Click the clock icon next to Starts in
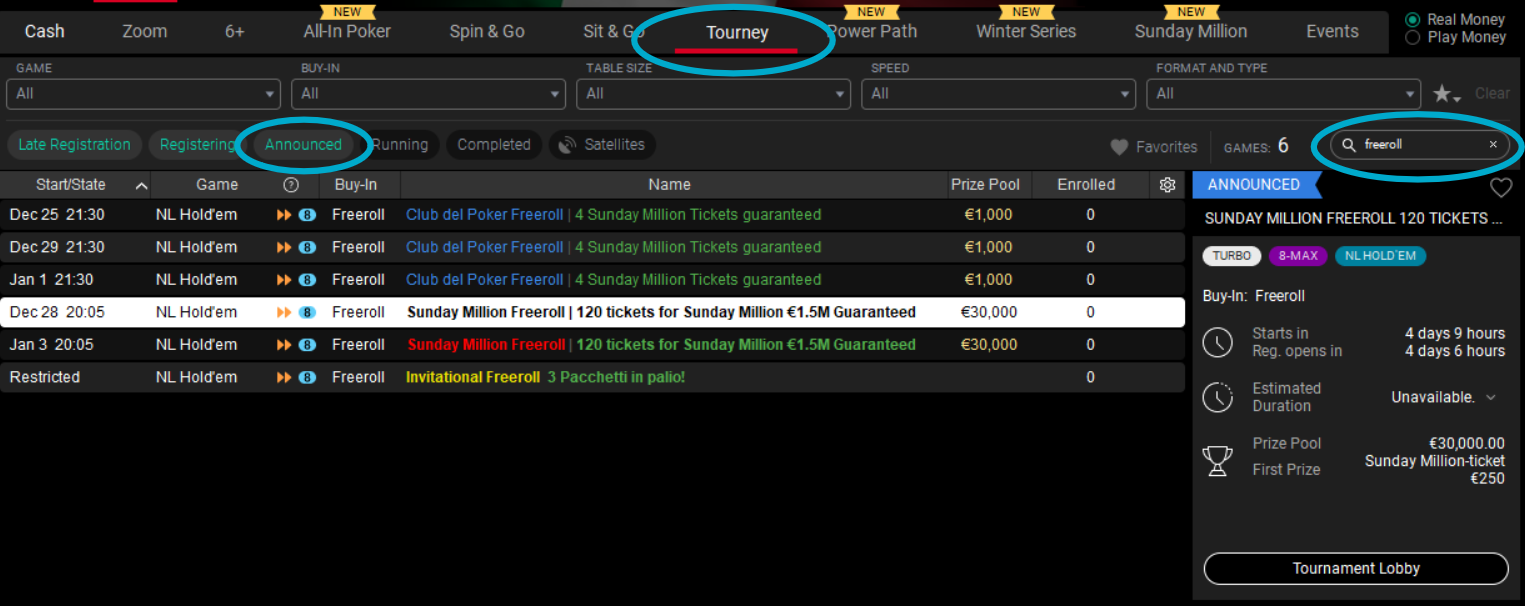Viewport: 1525px width, 606px height. [1217, 342]
